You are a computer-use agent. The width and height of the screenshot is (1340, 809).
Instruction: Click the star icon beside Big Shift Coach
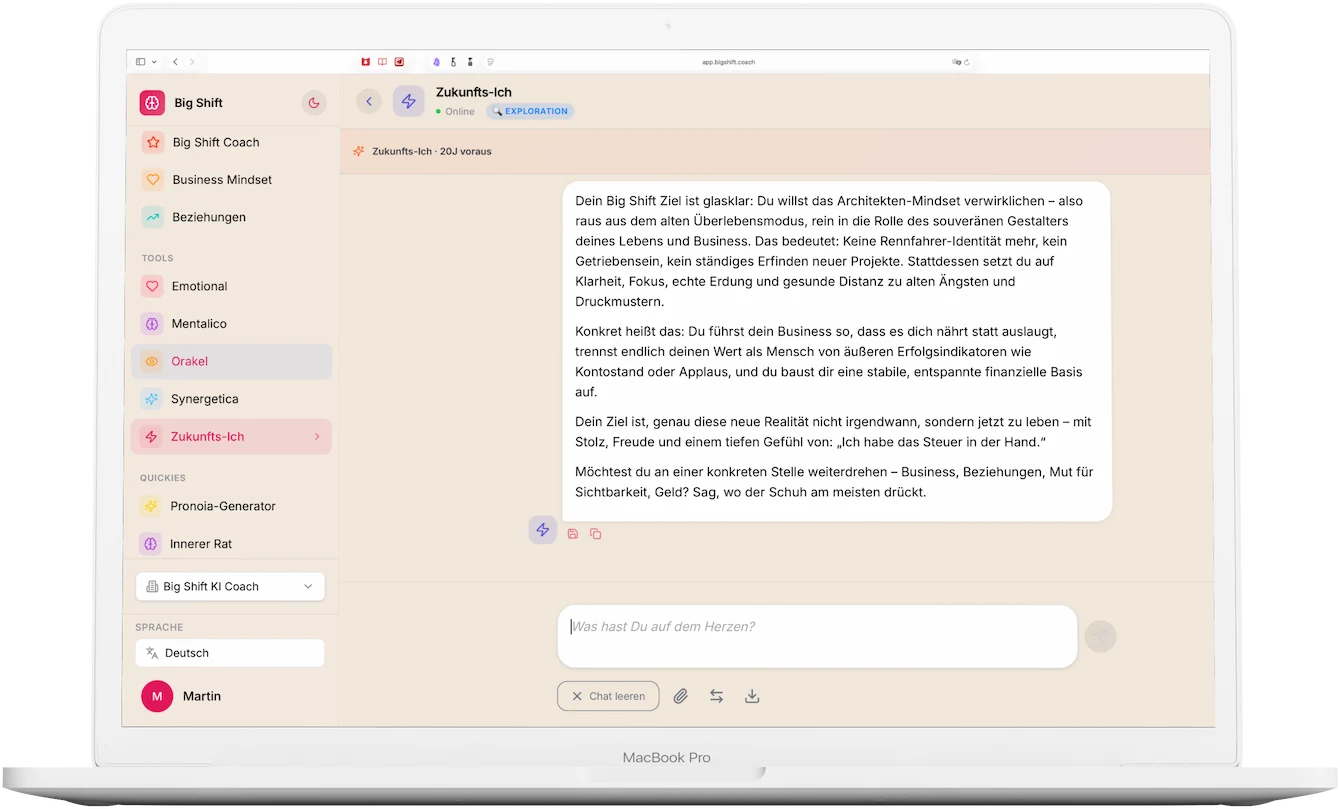[x=152, y=142]
